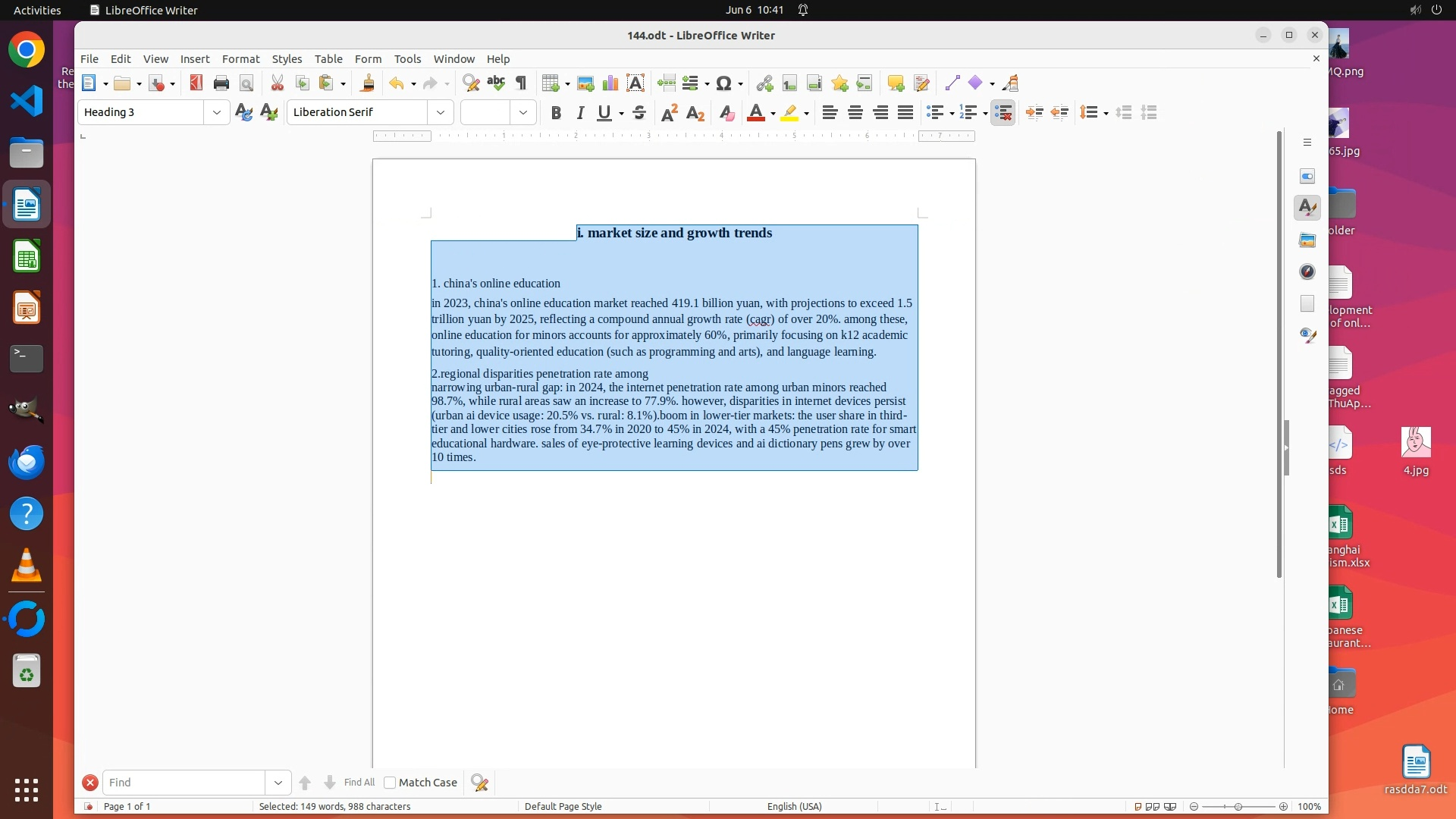Enable the Match Case checkbox
This screenshot has height=819, width=1456.
[x=390, y=783]
